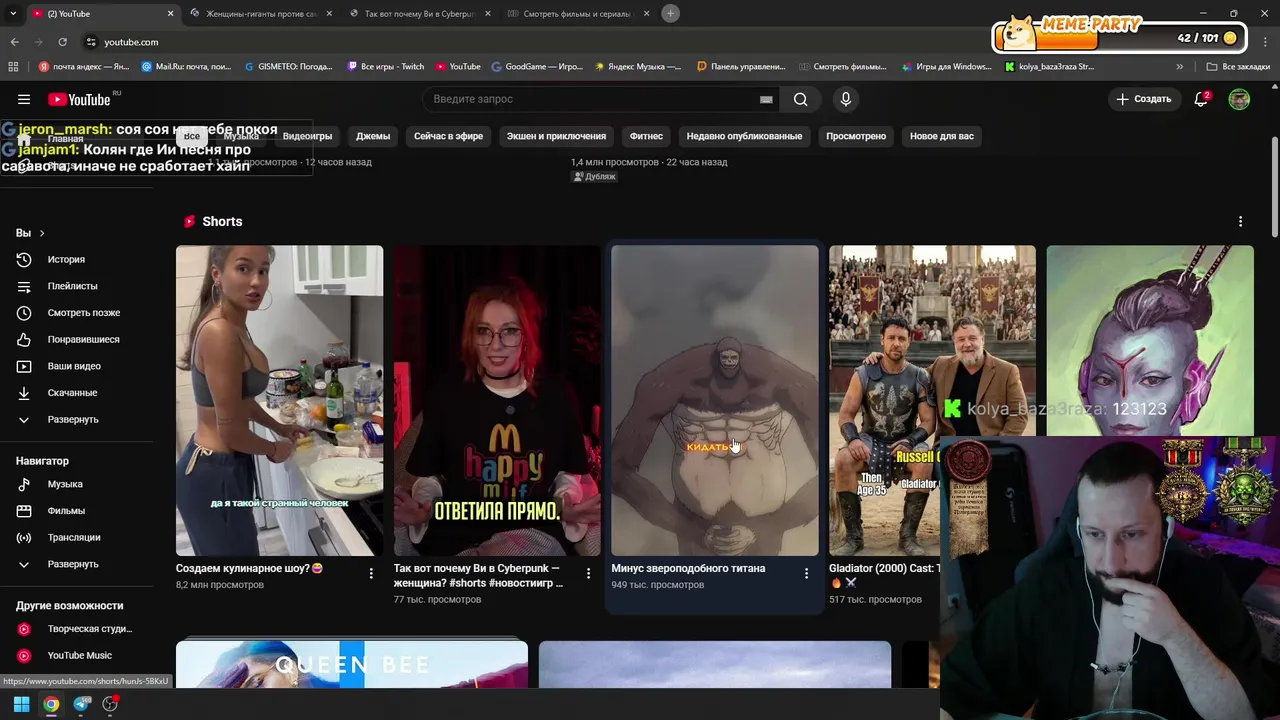Open more options for Cyberpunk short
The height and width of the screenshot is (720, 1280).
588,573
